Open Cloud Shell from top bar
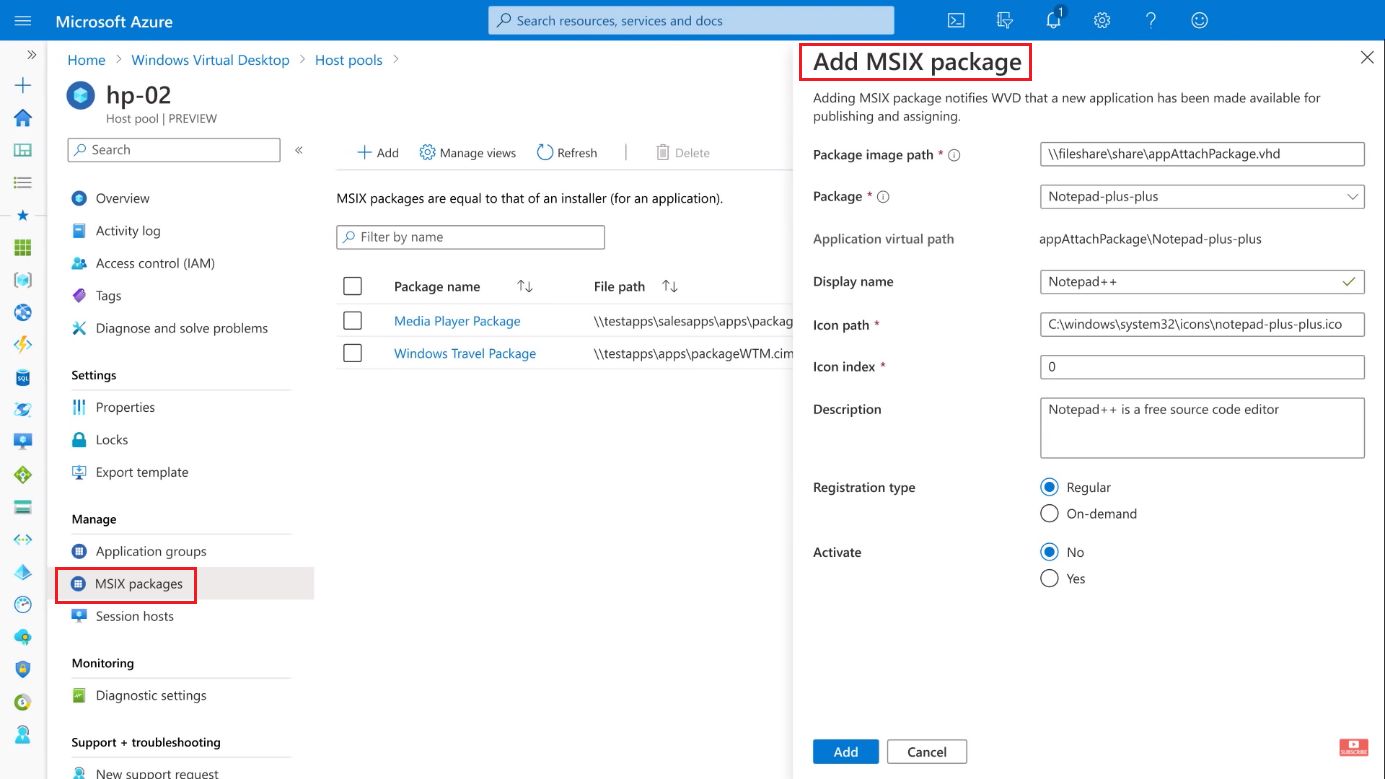 [x=956, y=20]
